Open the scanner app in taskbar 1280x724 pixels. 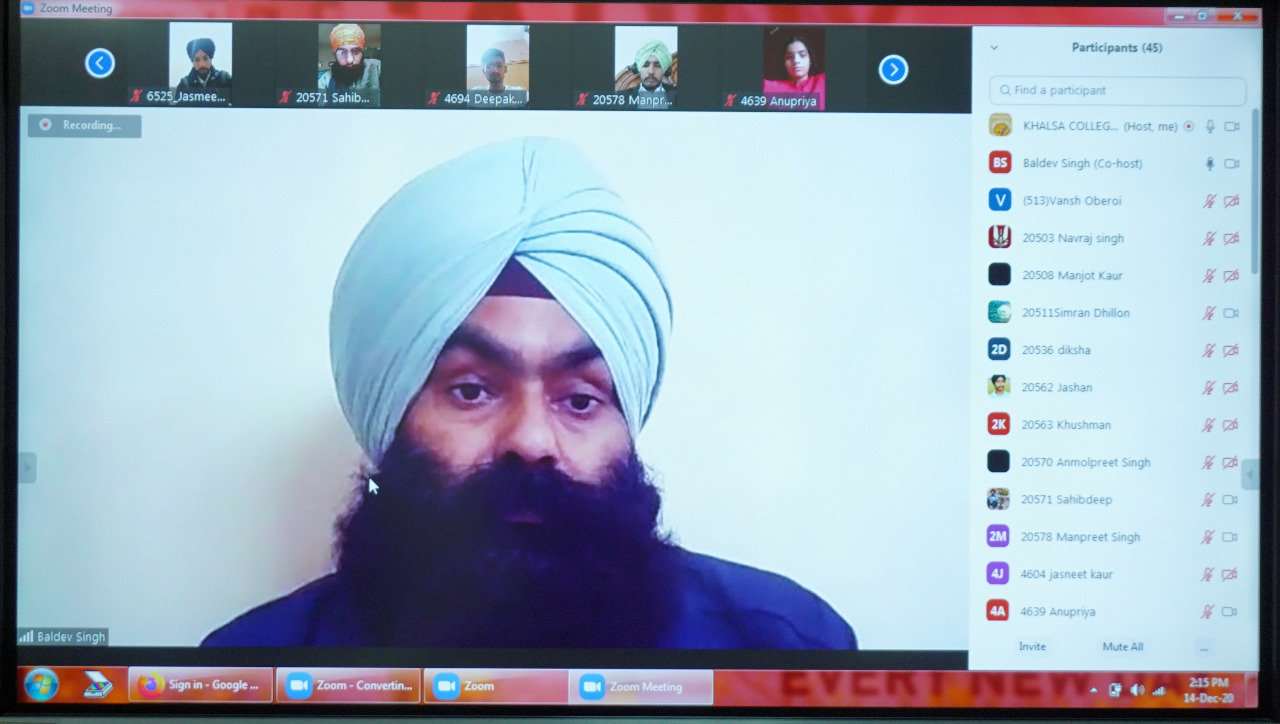(97, 685)
